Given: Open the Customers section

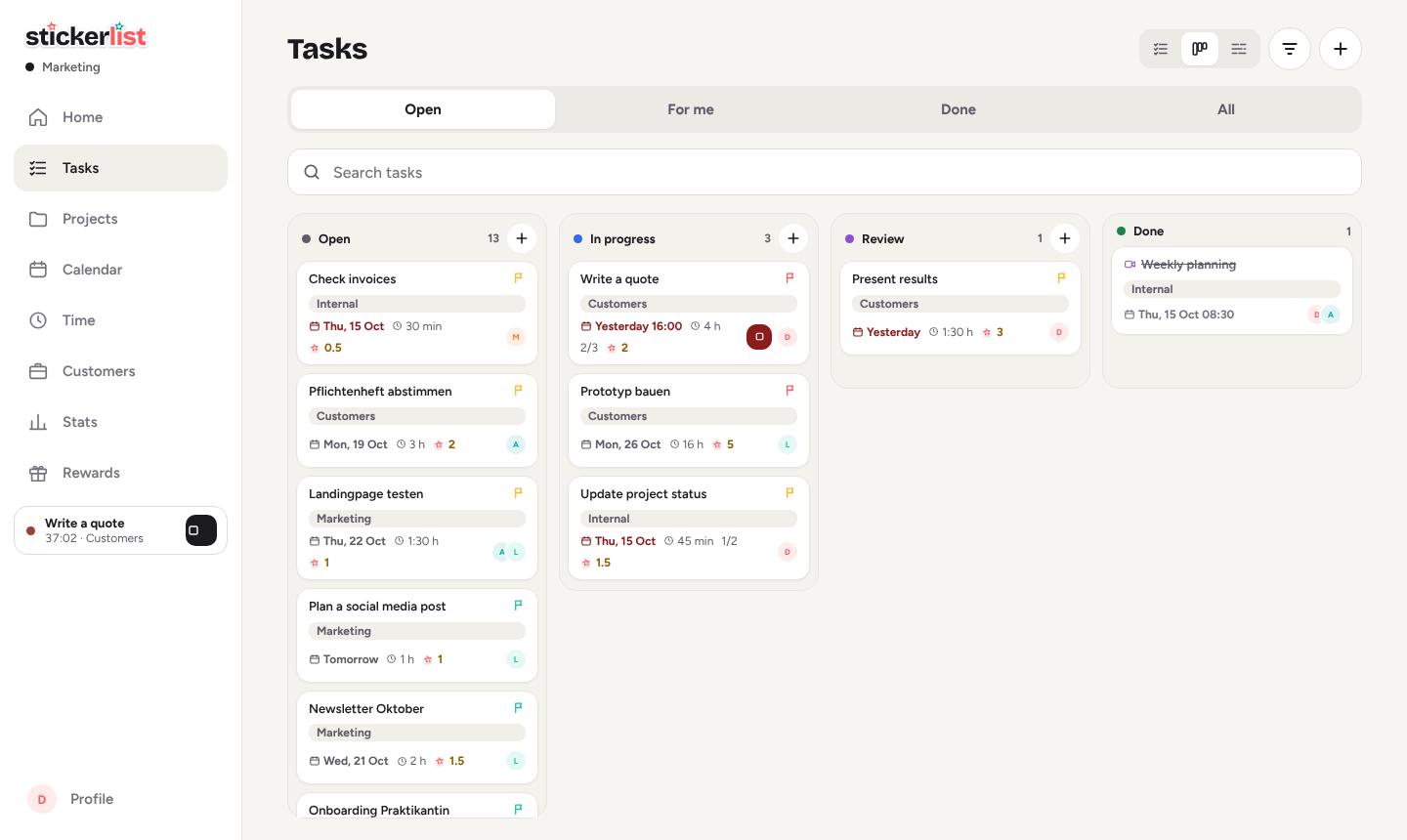Looking at the screenshot, I should [120, 371].
